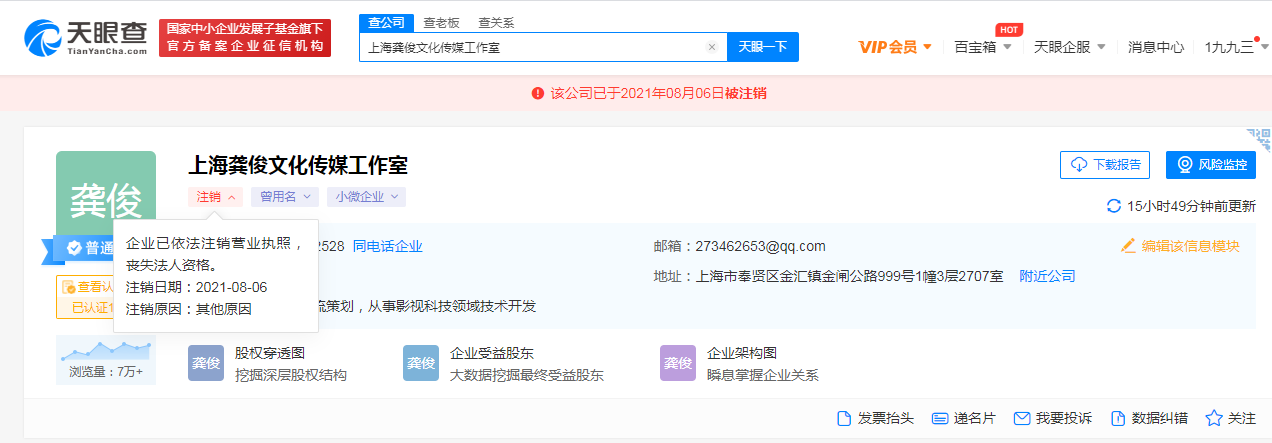The width and height of the screenshot is (1272, 443).
Task: Click the 龚俊 company logo thumbnail
Action: tap(106, 195)
